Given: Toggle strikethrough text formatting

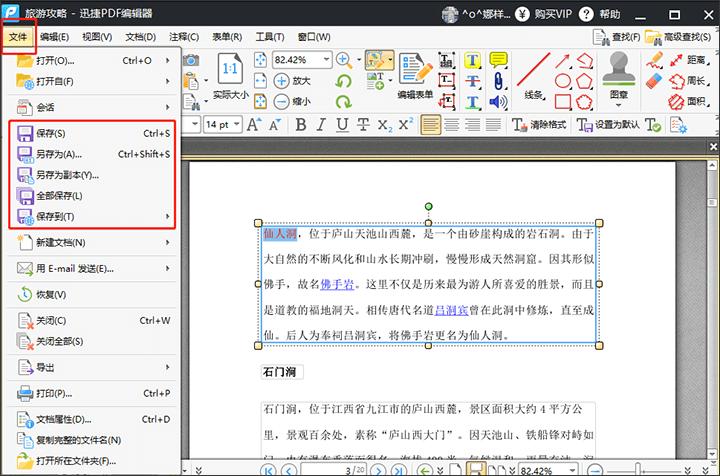Looking at the screenshot, I should [362, 124].
